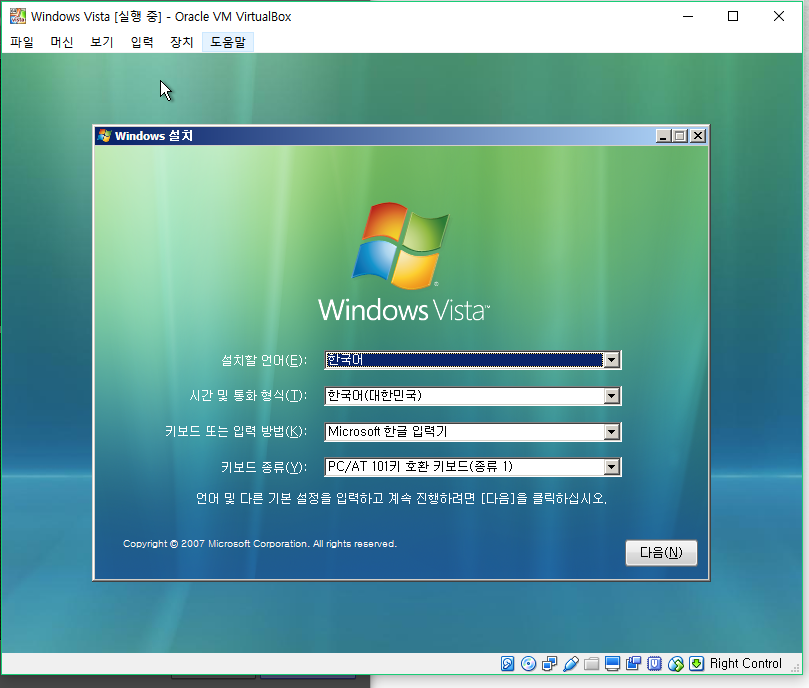Open the USB devices indicator

point(570,664)
